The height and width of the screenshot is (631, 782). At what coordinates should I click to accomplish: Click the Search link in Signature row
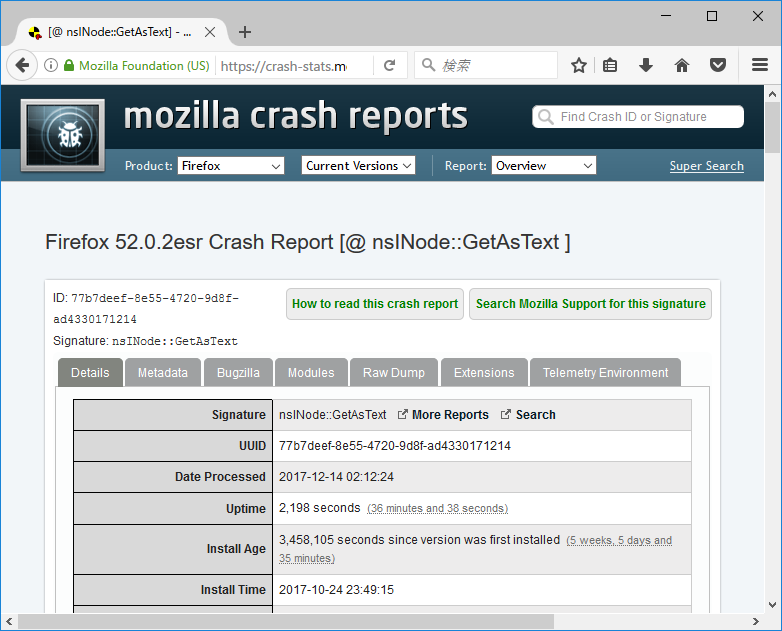tap(535, 415)
